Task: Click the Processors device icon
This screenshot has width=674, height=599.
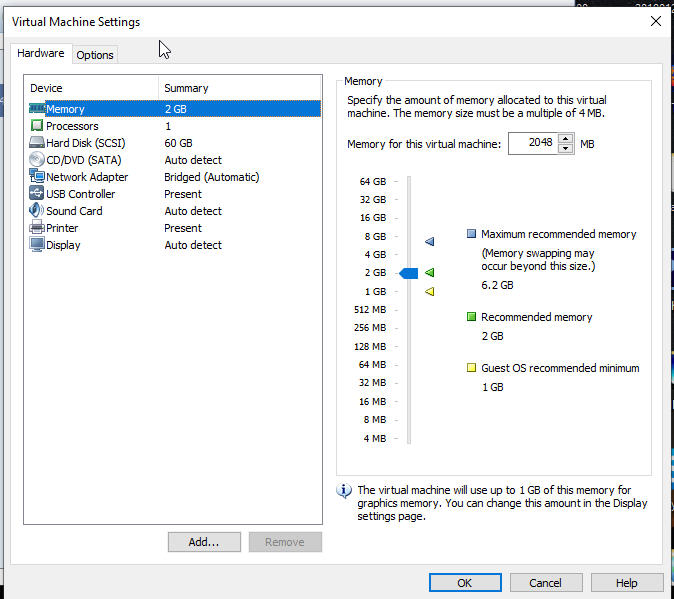Action: [37, 126]
